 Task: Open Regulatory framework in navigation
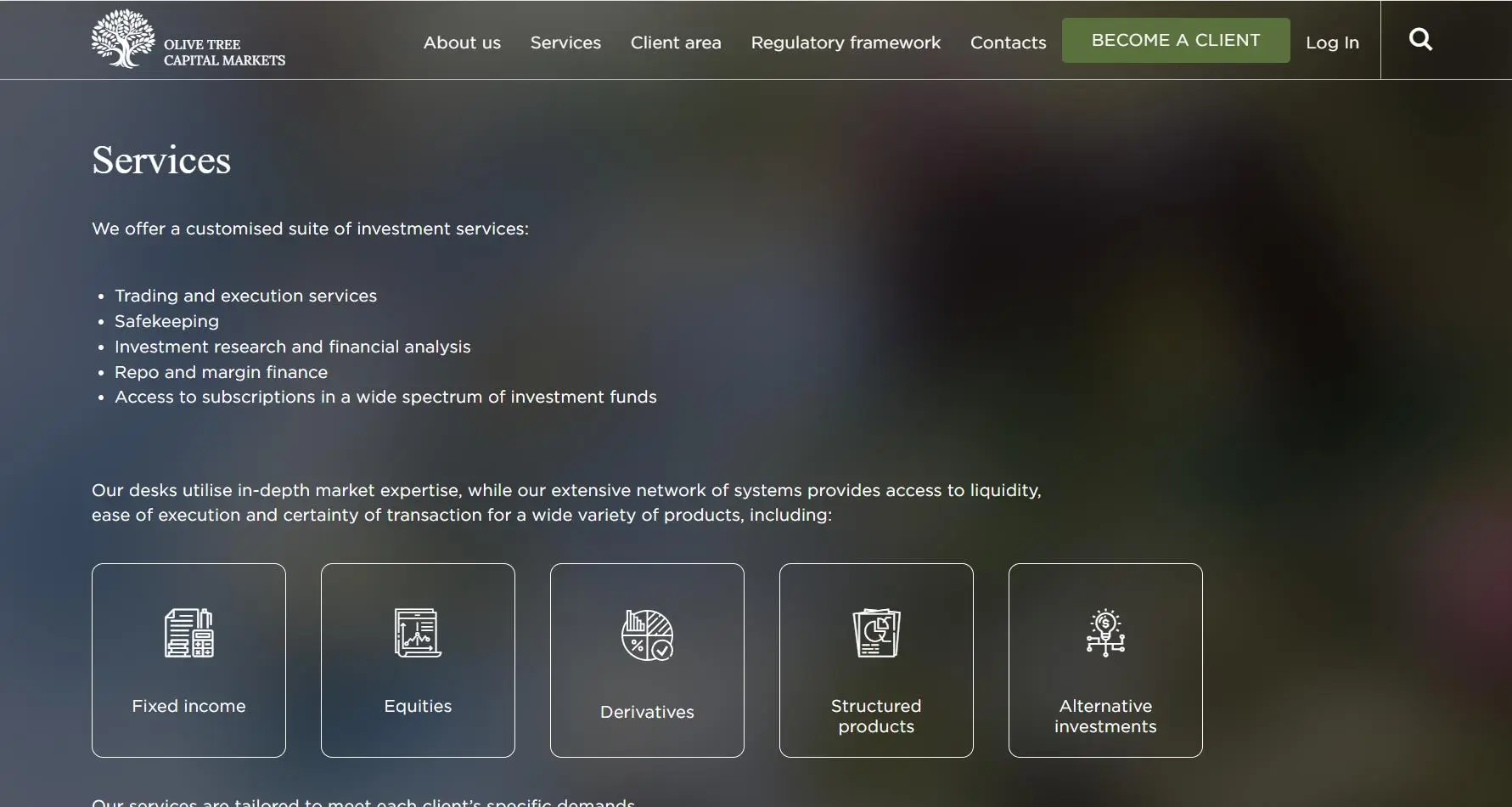(846, 42)
